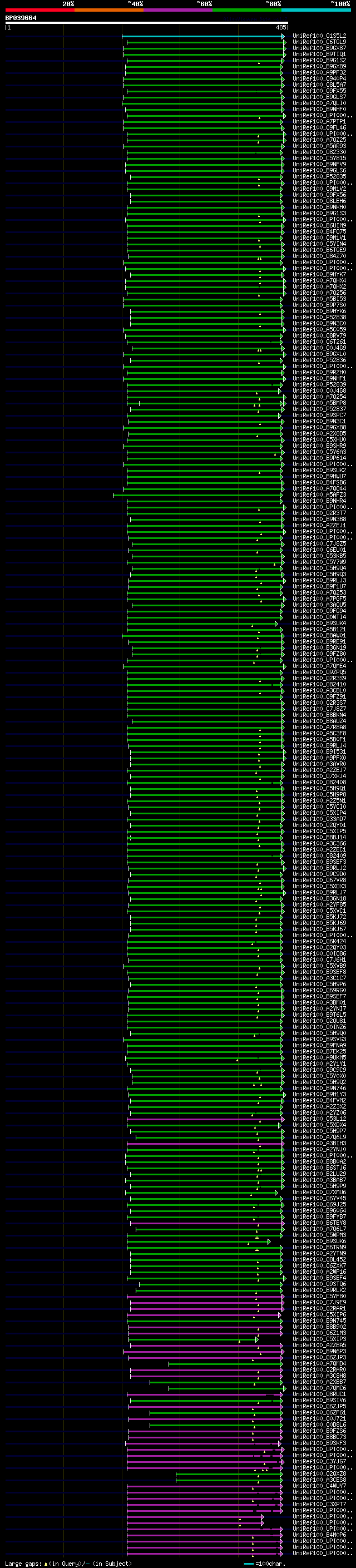Click the UniRef100_O82410 label
Image resolution: width=356 pixels, height=1568 pixels.
pyautogui.click(x=319, y=684)
